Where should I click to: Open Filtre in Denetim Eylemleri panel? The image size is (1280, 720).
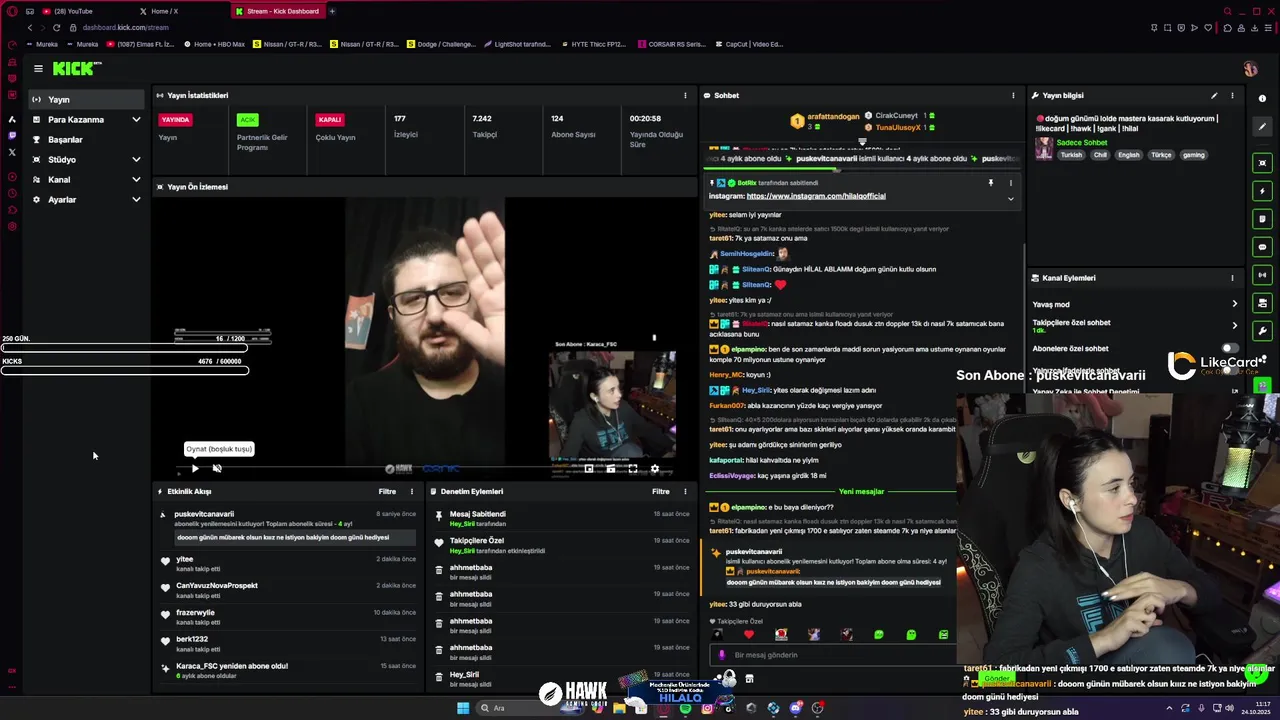pyautogui.click(x=661, y=491)
